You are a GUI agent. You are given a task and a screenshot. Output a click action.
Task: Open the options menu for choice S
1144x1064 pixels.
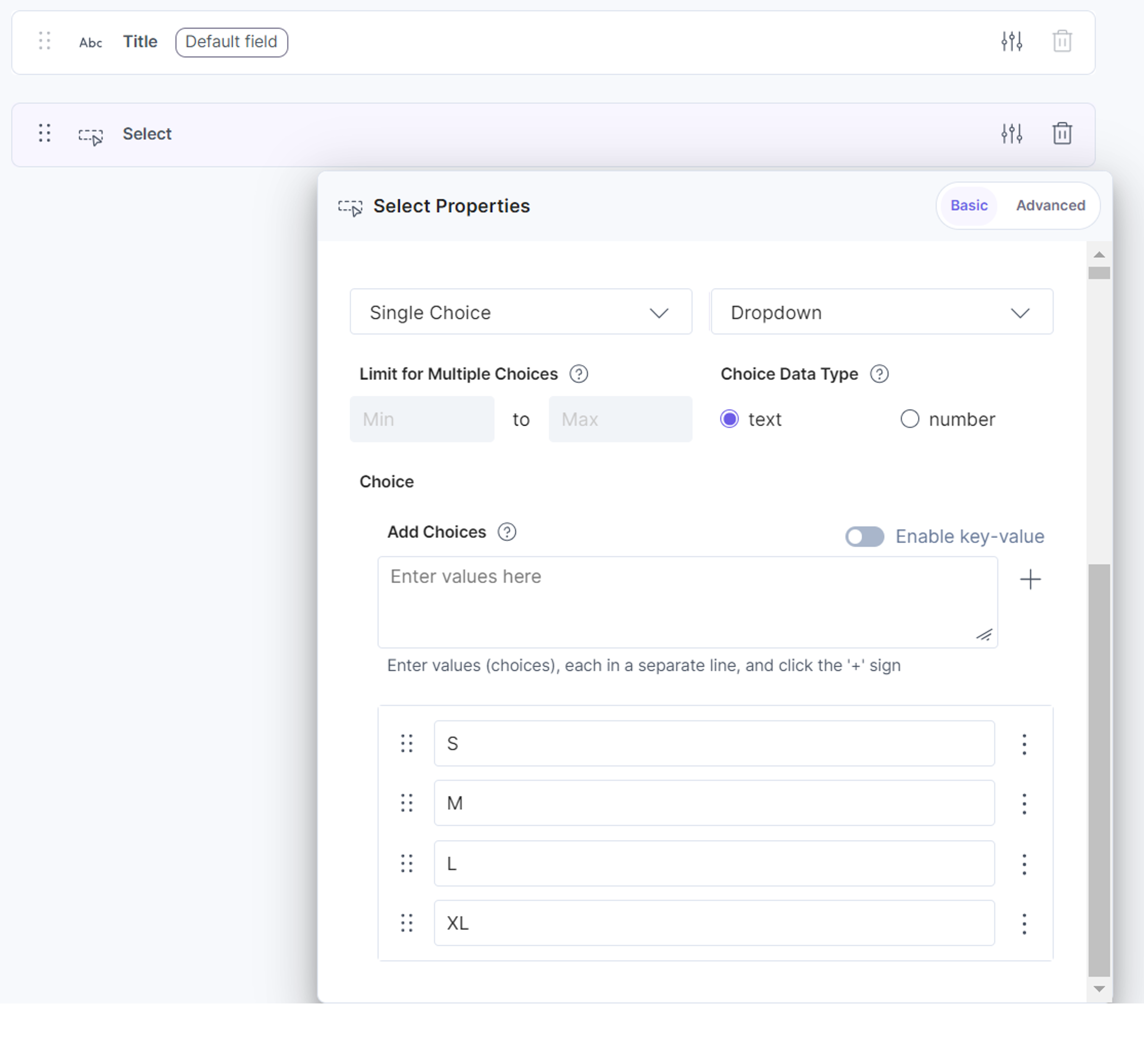tap(1024, 744)
